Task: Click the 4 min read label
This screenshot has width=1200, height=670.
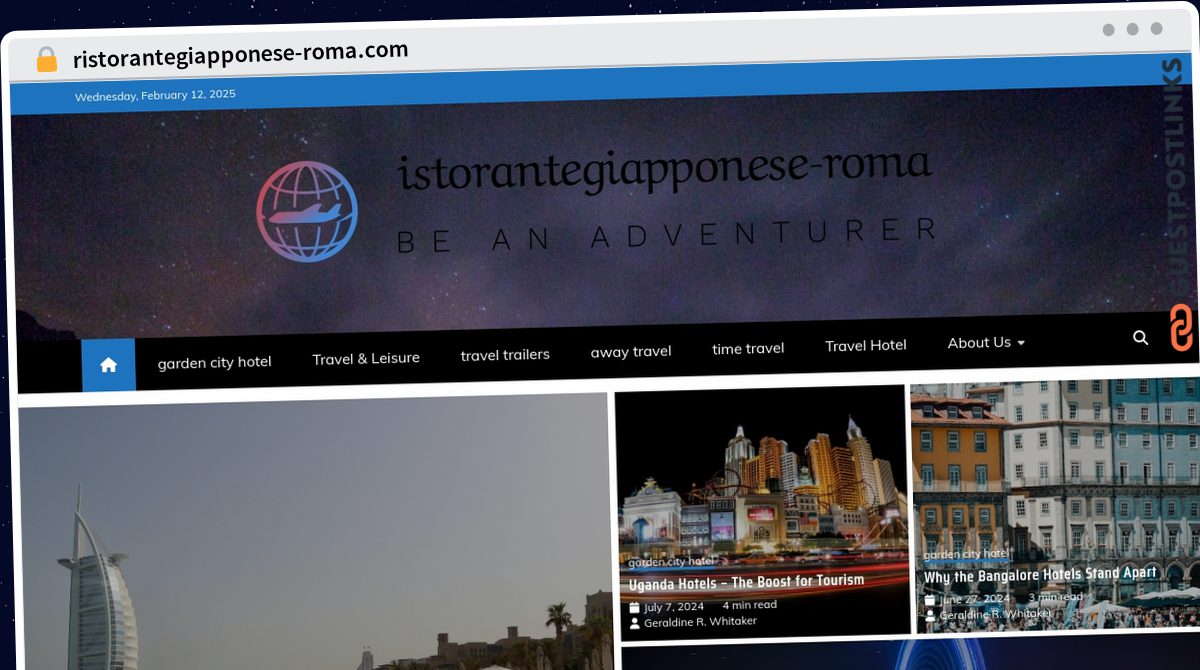Action: click(749, 604)
